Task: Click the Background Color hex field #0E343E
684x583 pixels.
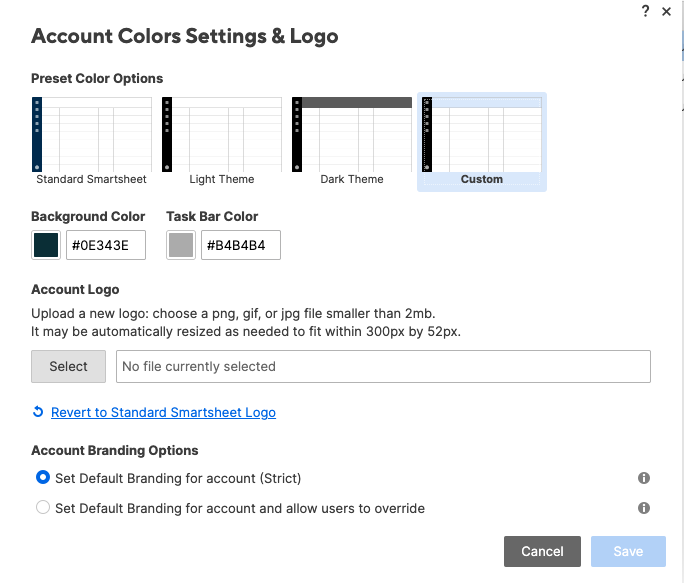Action: (106, 245)
